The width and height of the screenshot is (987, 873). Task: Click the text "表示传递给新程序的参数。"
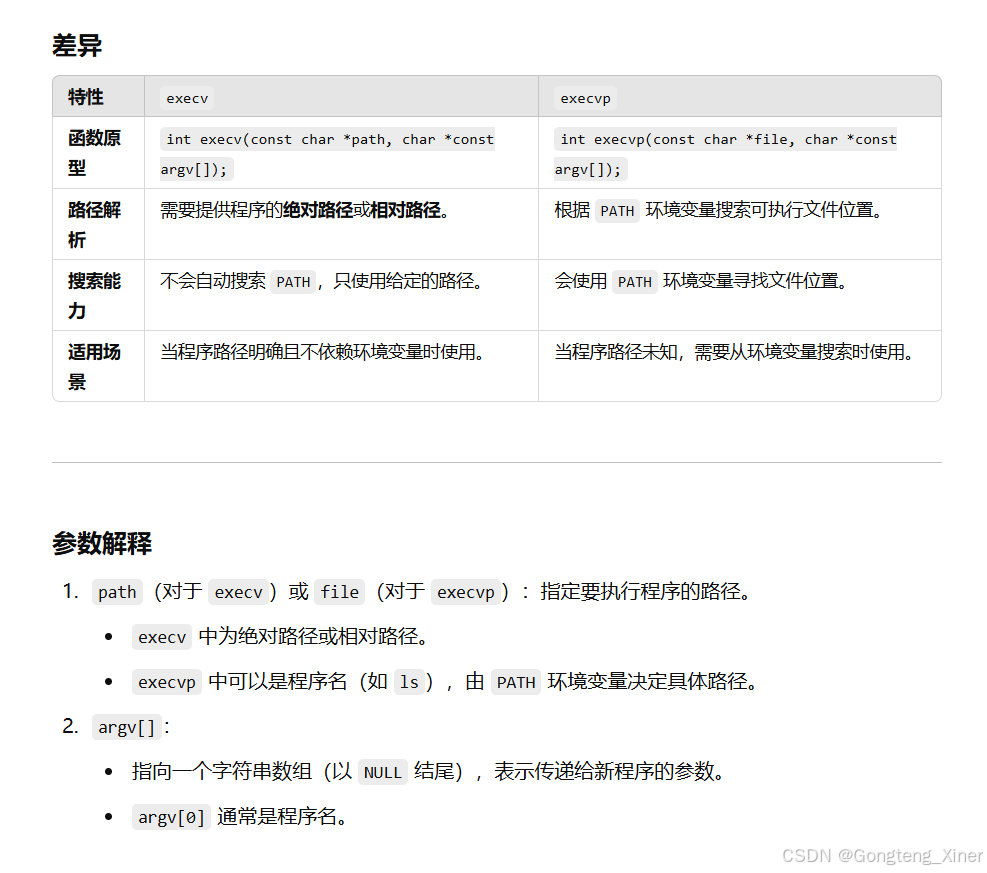609,772
